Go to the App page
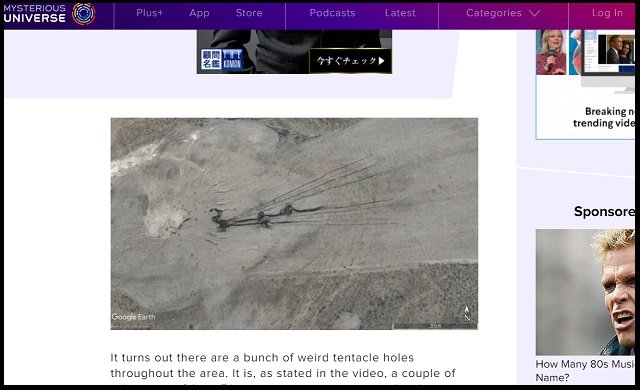The width and height of the screenshot is (640, 390). pos(199,13)
